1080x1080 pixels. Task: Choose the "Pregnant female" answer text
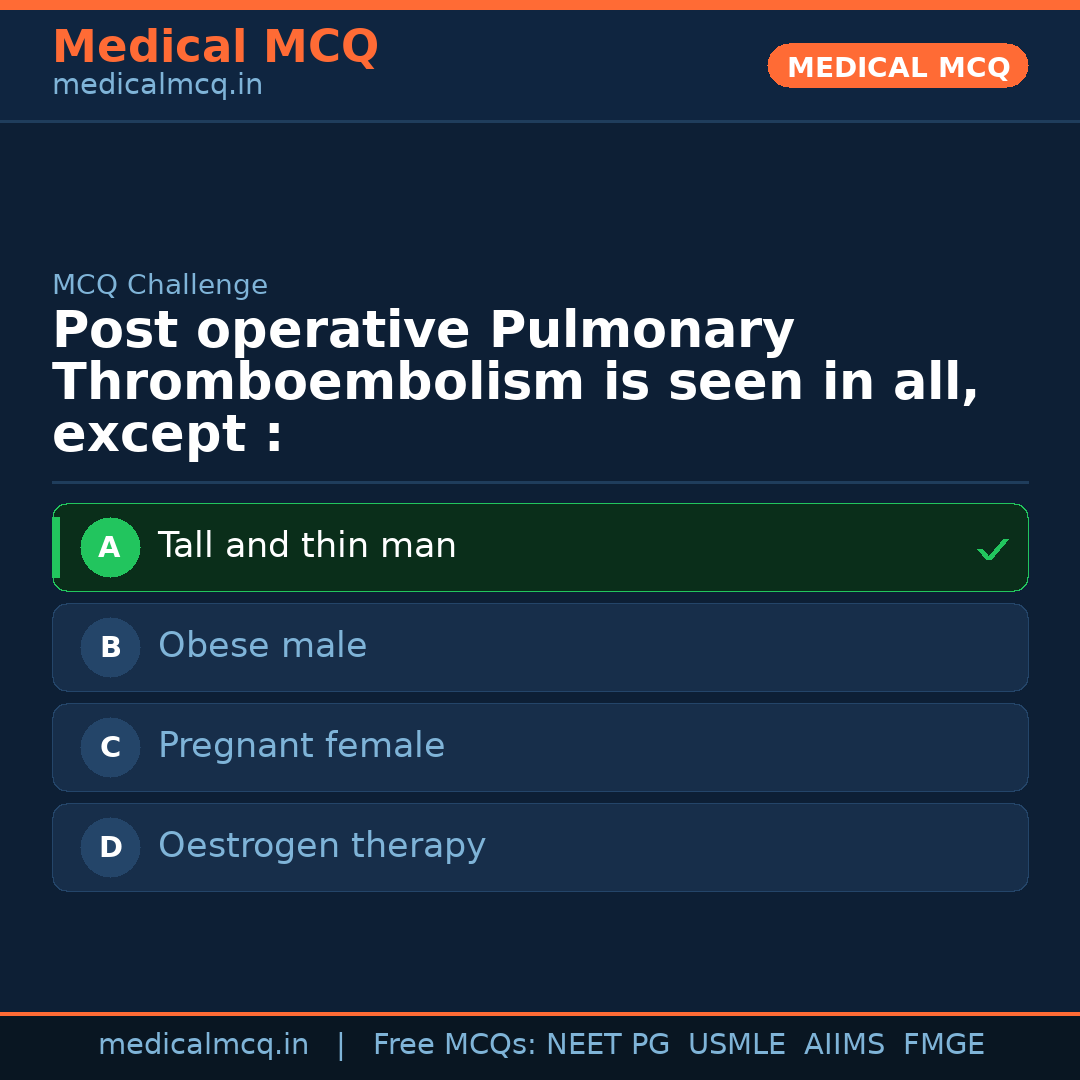point(301,746)
